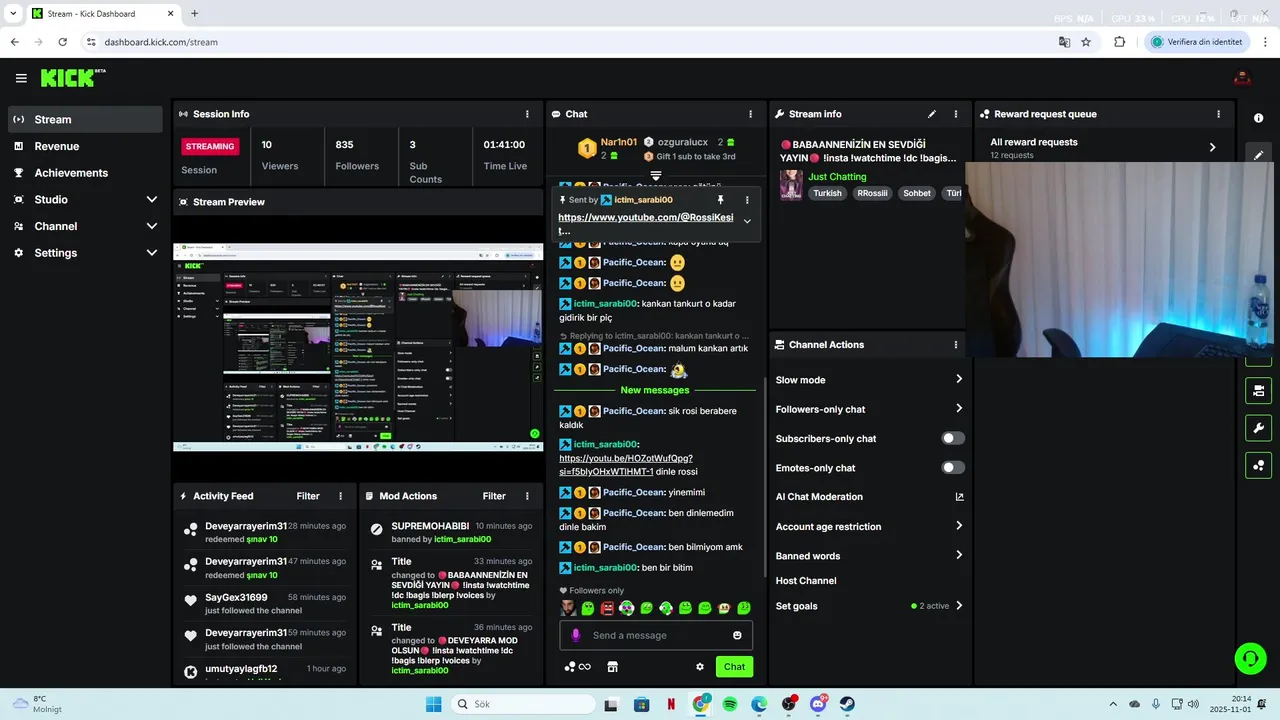The image size is (1280, 720).
Task: Open AI Chat Moderation external link icon
Action: 959,497
